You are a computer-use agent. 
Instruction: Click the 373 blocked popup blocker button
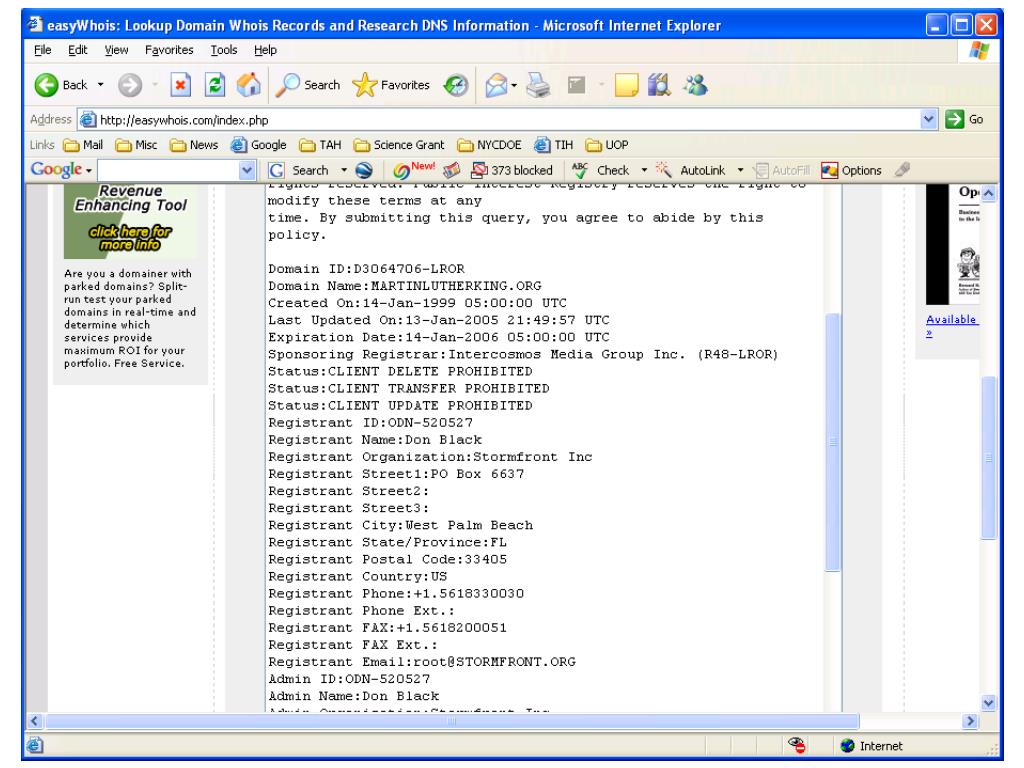click(512, 170)
